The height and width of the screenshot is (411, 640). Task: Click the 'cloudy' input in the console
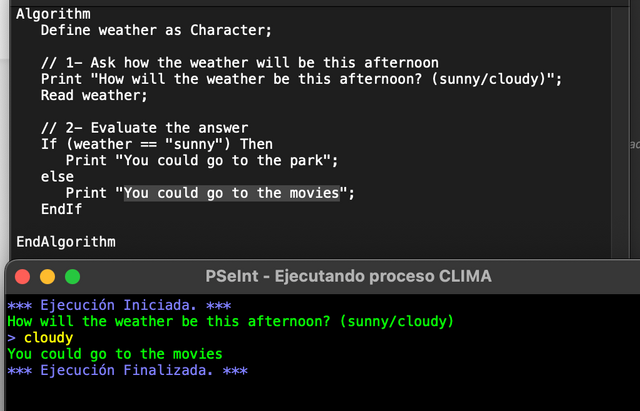48,338
